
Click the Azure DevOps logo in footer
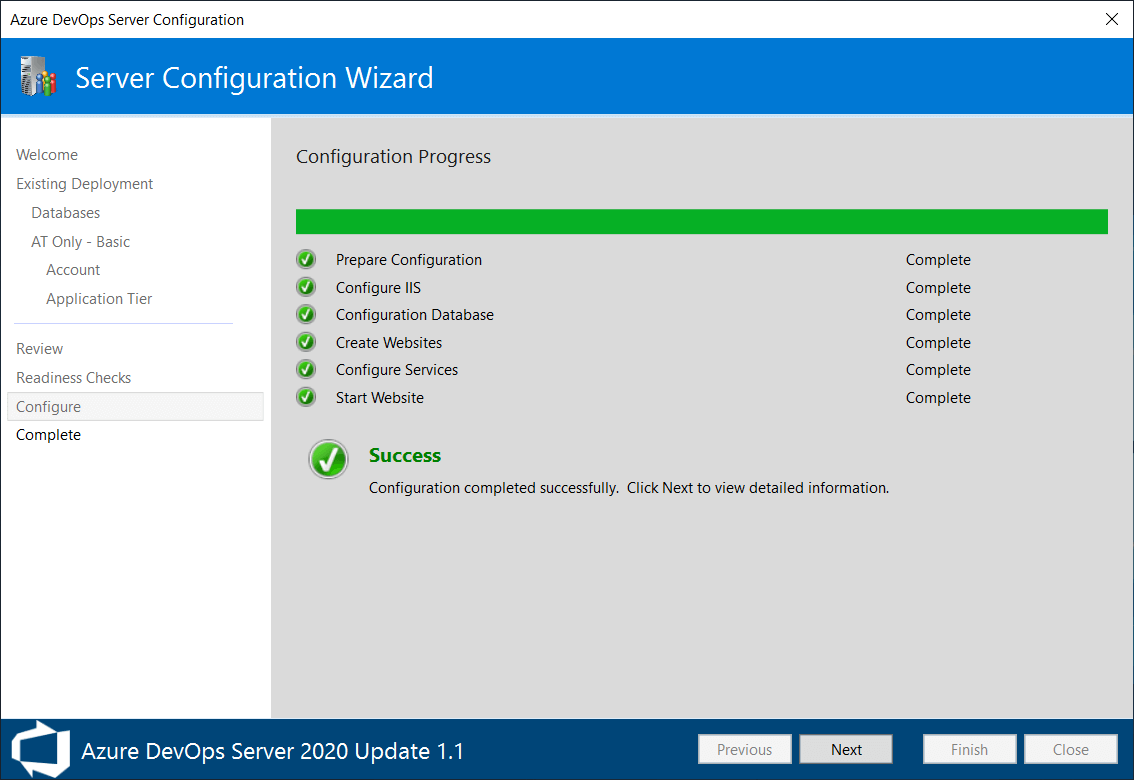(40, 749)
